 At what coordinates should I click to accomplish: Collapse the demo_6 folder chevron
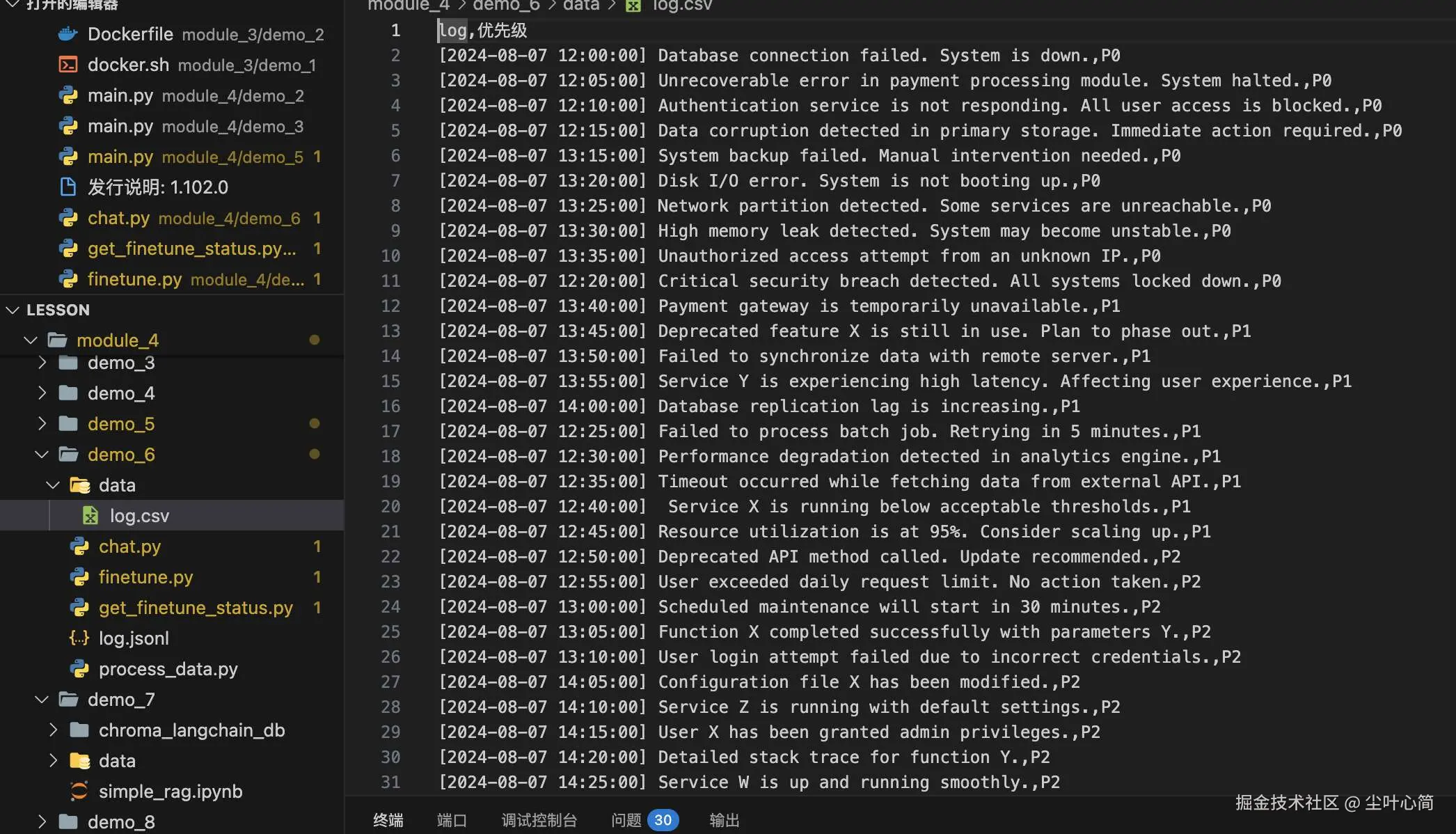tap(42, 455)
